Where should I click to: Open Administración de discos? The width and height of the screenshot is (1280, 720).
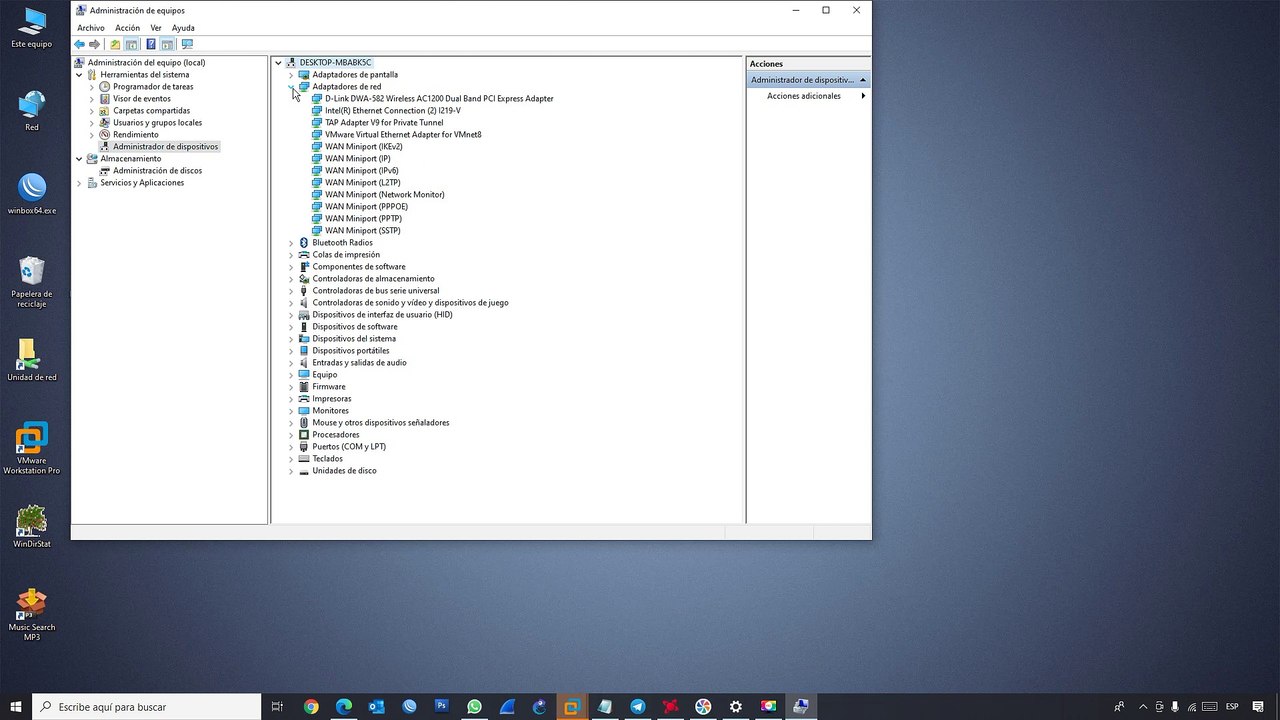[158, 171]
